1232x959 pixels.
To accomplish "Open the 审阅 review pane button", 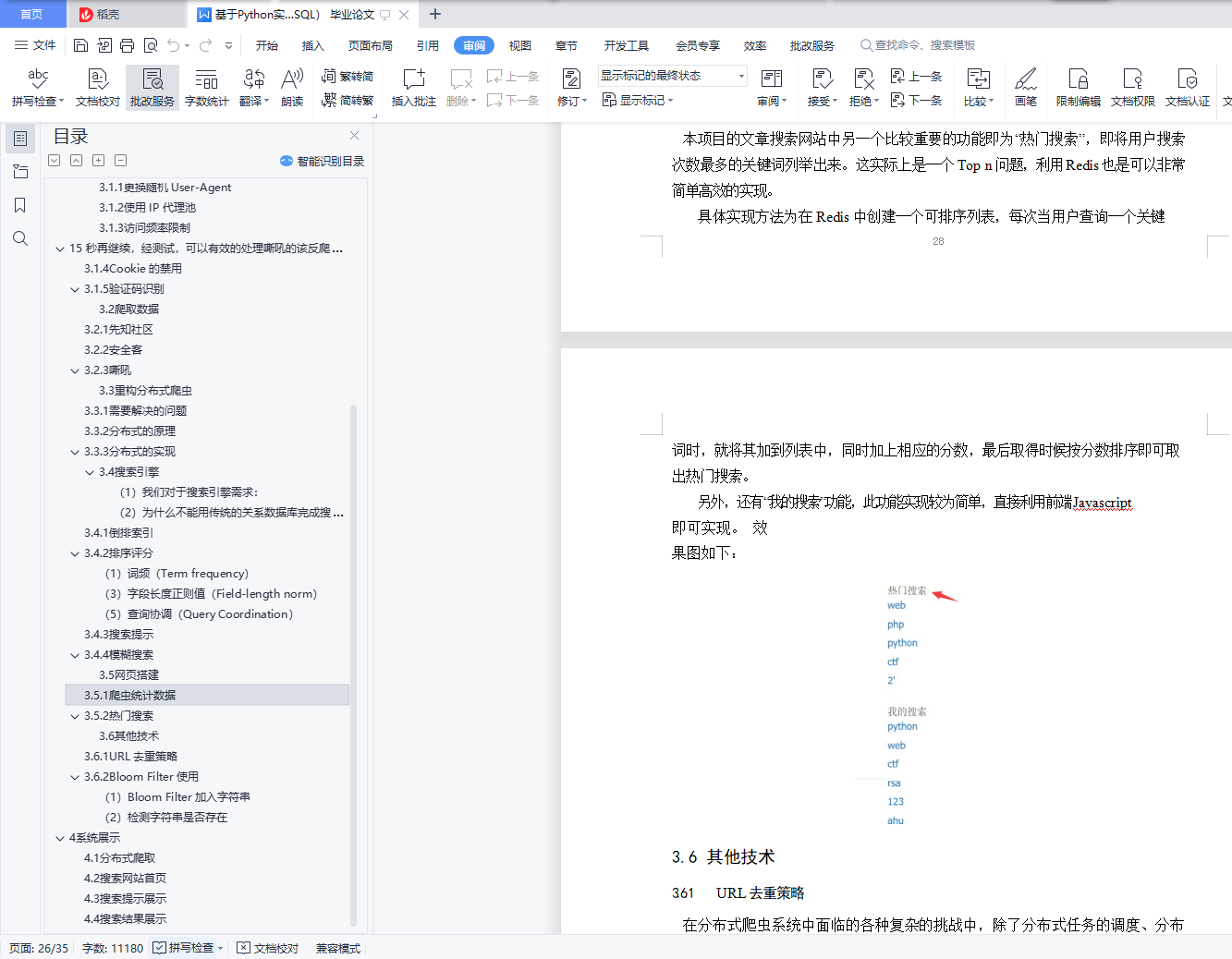I will 772,88.
